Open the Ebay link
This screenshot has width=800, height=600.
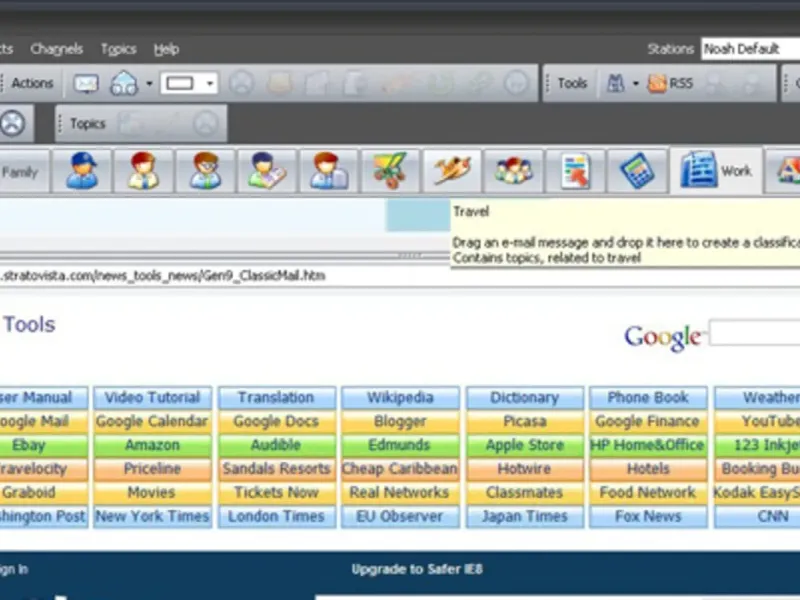pos(44,445)
